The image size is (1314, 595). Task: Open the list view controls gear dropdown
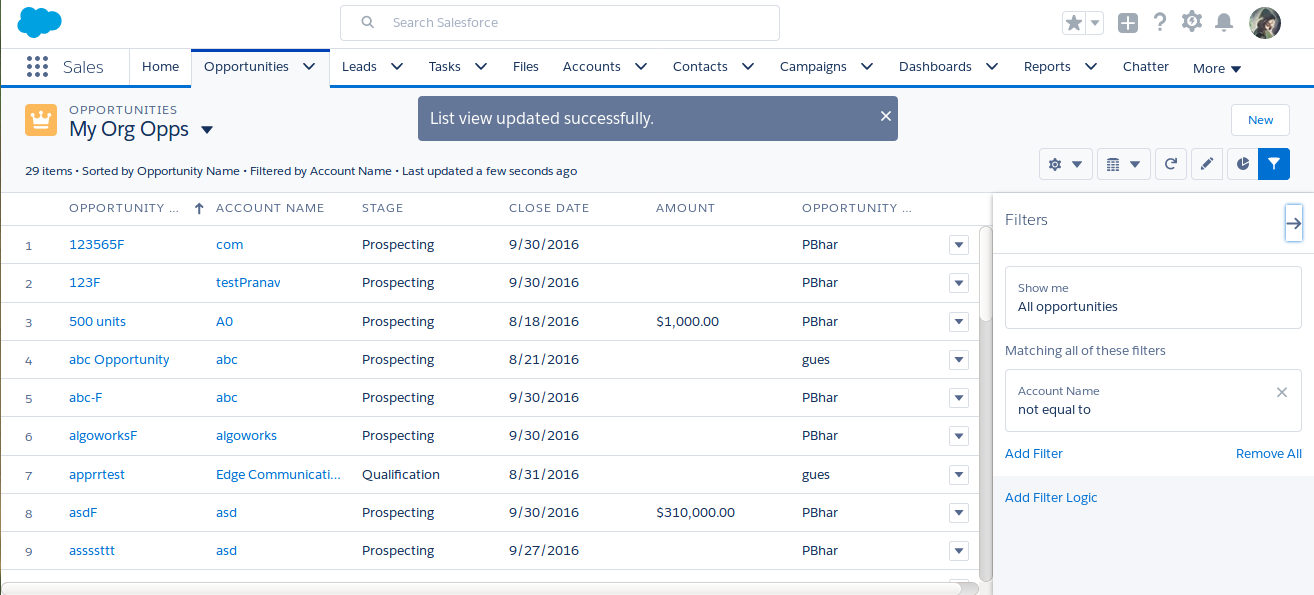click(1065, 164)
